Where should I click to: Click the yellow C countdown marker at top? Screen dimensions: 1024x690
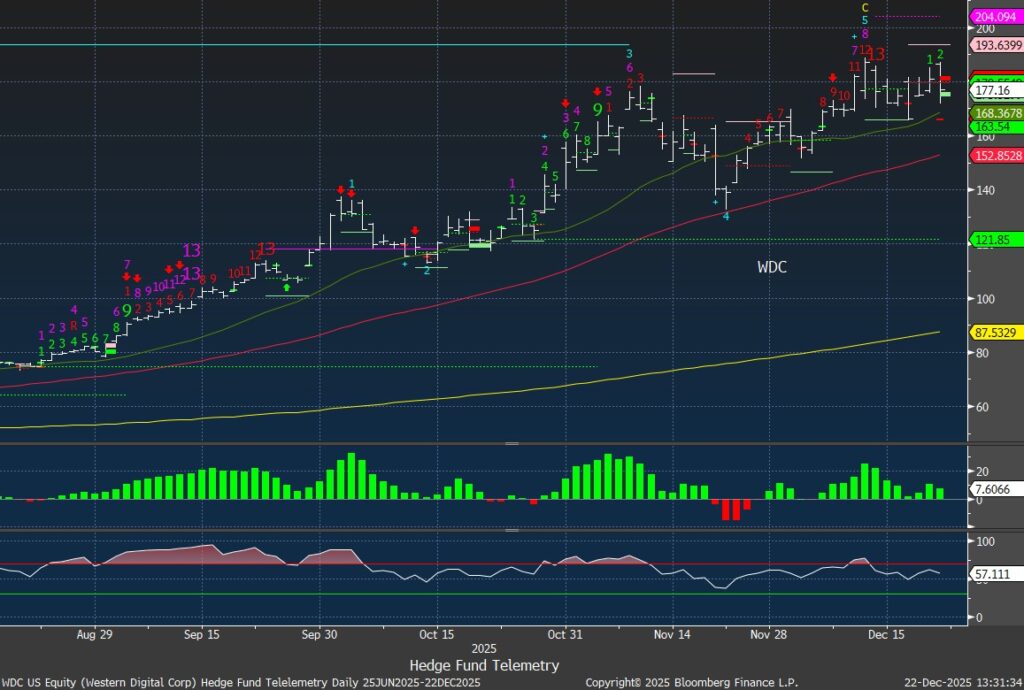pos(865,7)
